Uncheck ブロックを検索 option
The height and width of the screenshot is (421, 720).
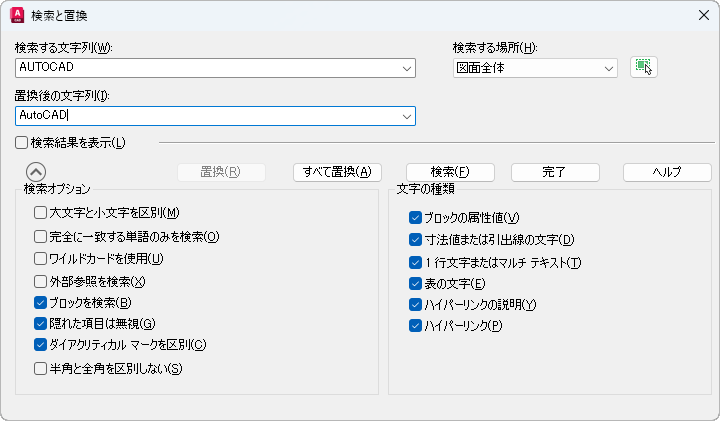41,302
